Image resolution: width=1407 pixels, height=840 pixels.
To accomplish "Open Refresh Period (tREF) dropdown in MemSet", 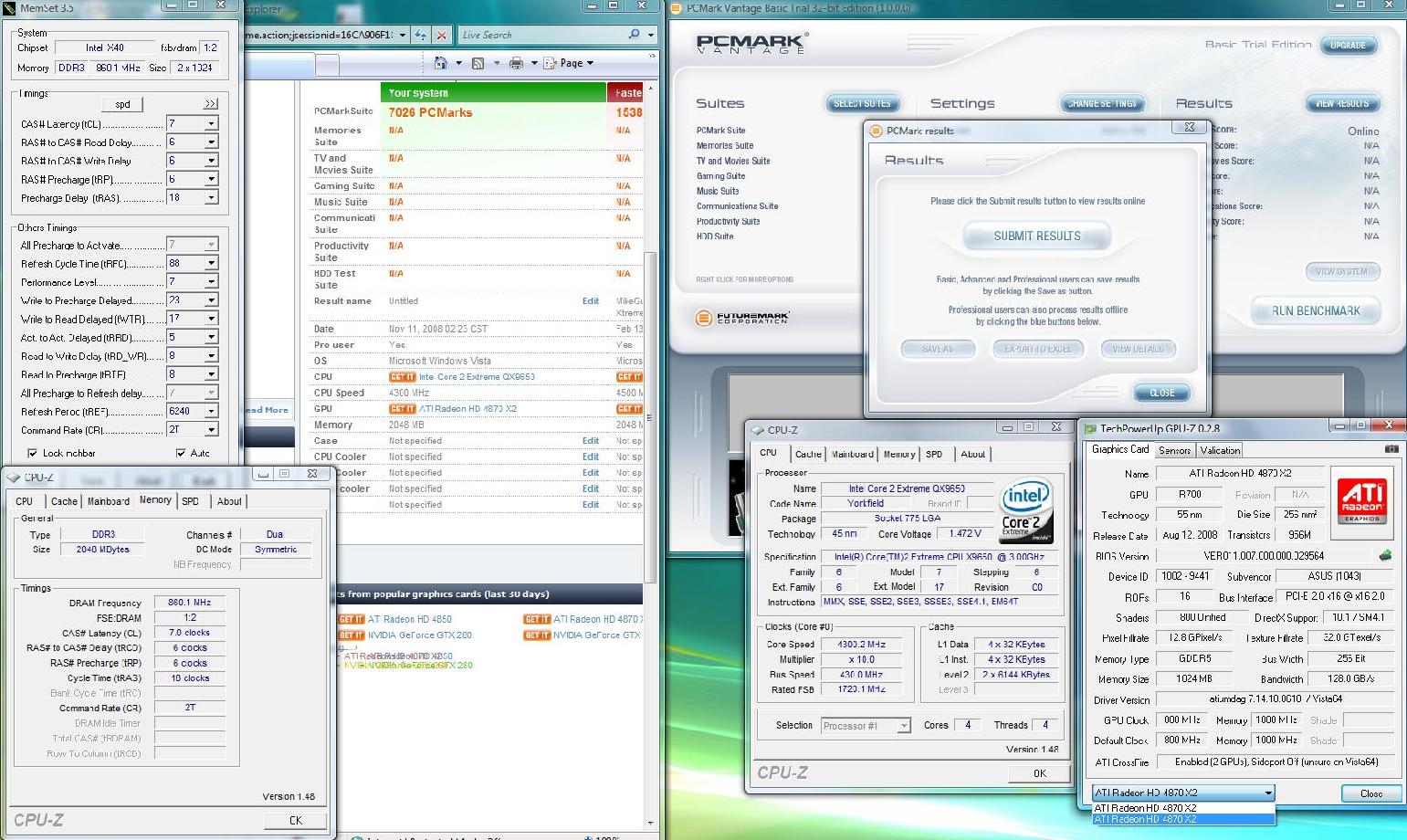I will [211, 412].
